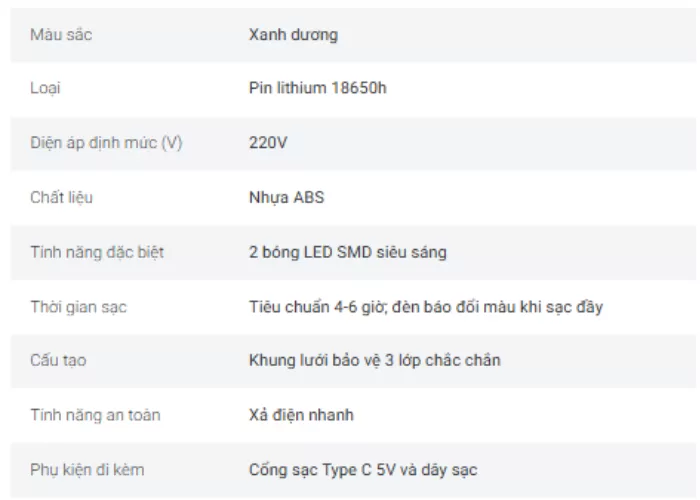Screen dimensions: 700x500
Task: Click the 'Loại' row label
Action: [x=45, y=89]
